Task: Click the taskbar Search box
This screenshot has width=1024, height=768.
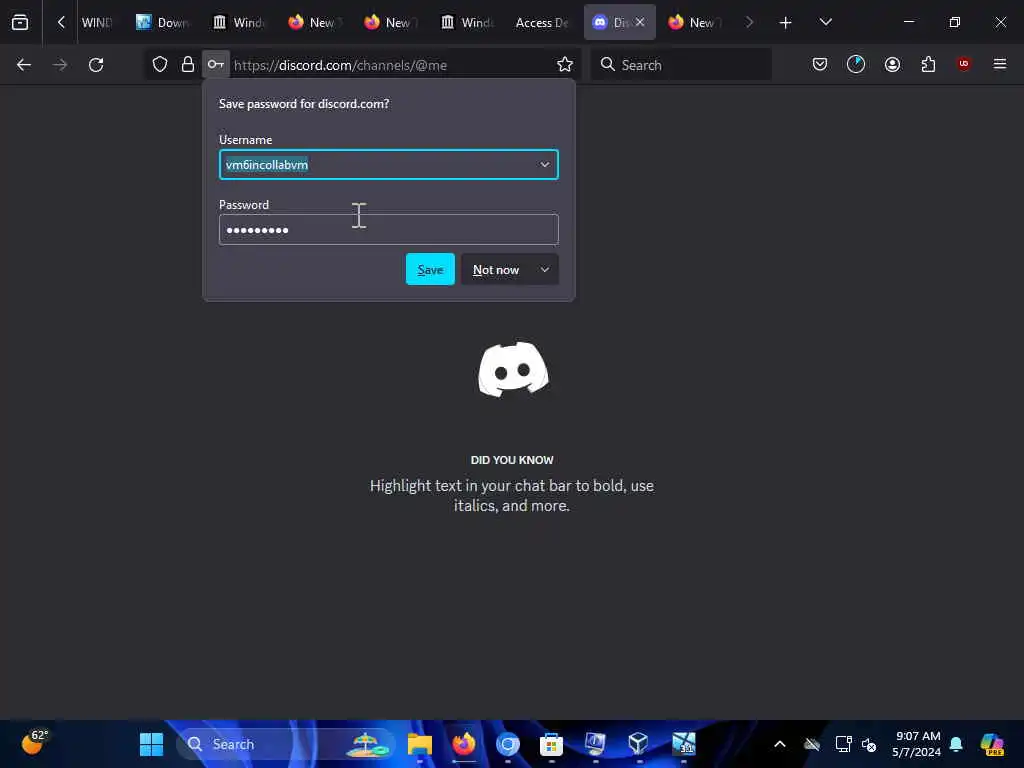Action: [286, 744]
